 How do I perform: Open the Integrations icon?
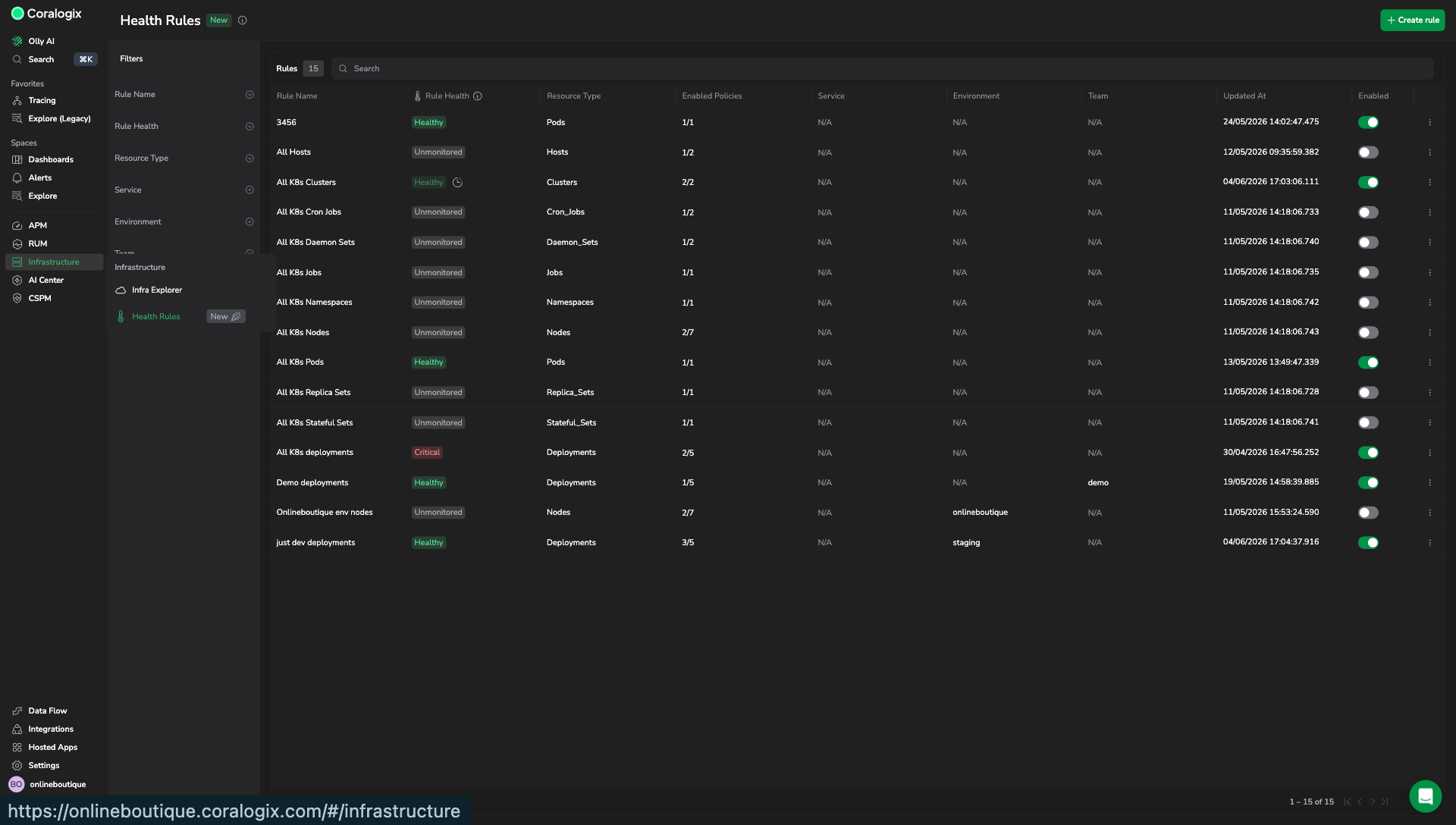pos(17,729)
